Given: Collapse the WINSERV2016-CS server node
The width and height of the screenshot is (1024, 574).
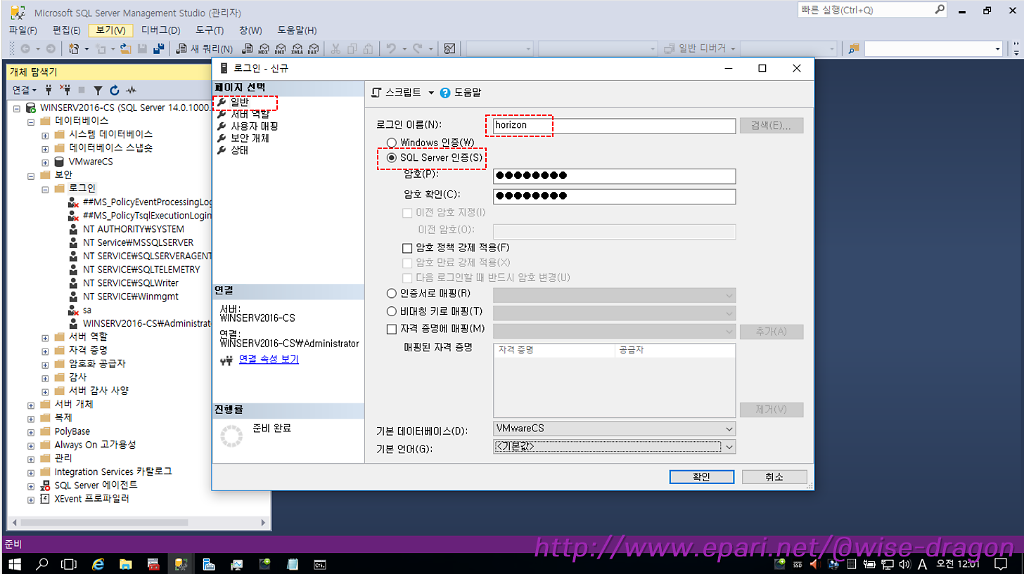Looking at the screenshot, I should click(17, 108).
